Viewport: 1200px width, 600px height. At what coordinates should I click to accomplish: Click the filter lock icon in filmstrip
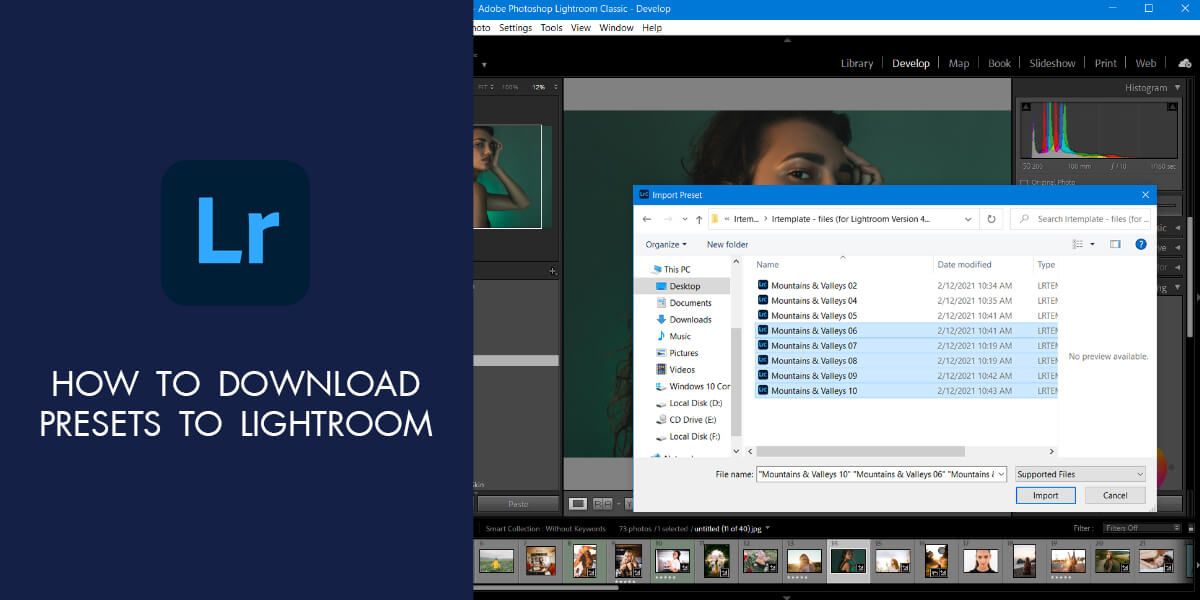(x=1192, y=528)
